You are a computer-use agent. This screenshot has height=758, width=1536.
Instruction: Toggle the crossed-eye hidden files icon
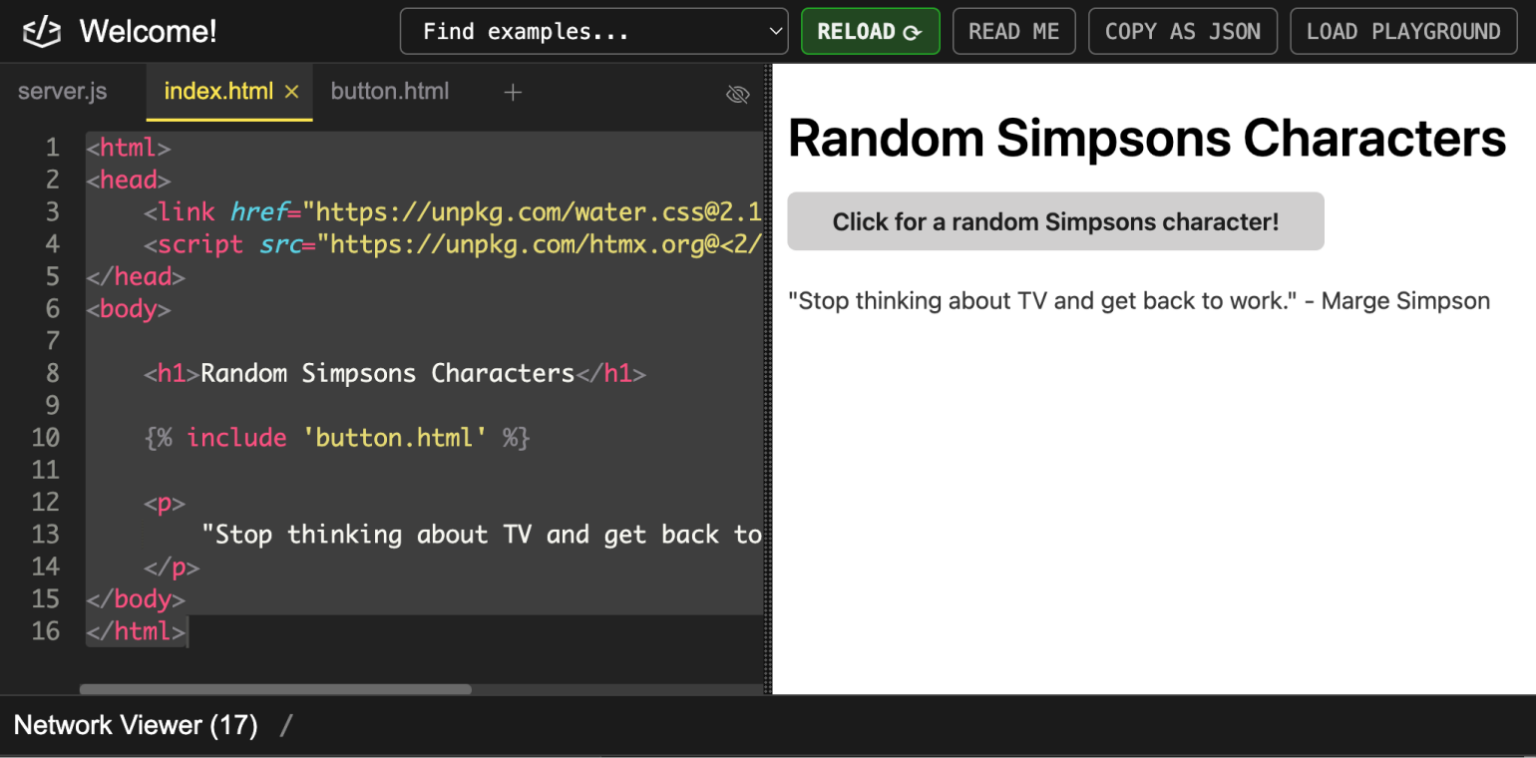[737, 93]
